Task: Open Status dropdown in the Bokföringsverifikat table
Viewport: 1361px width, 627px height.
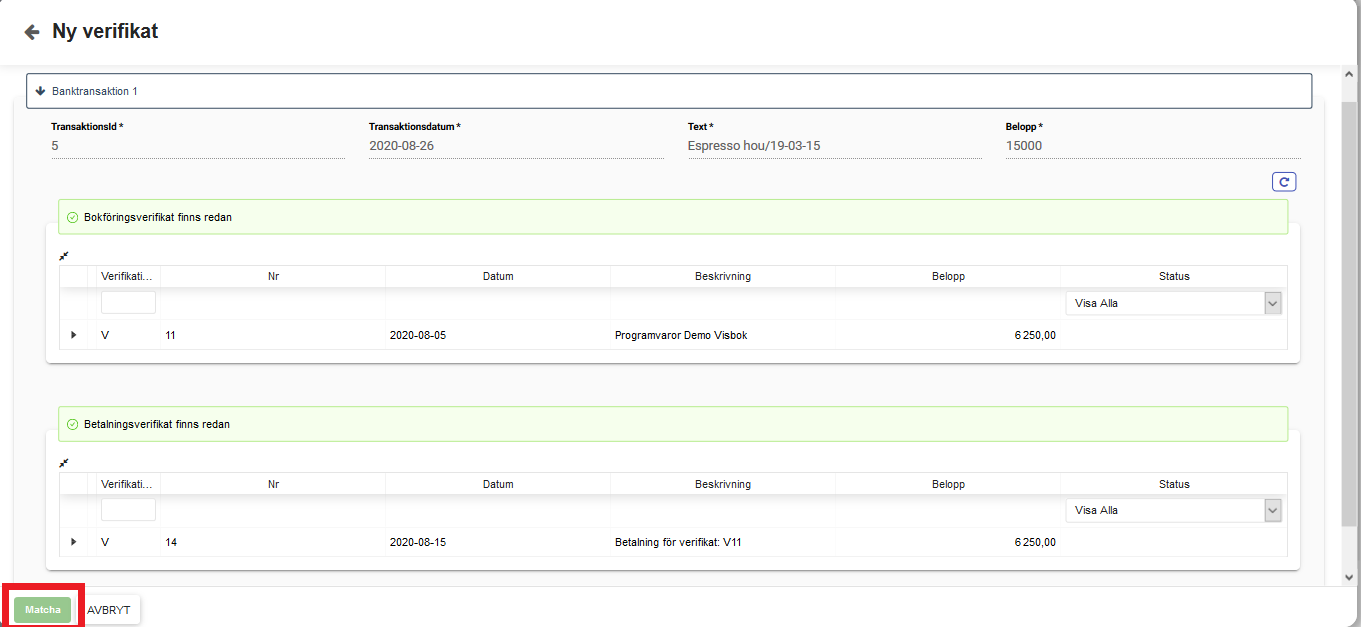Action: (1272, 303)
